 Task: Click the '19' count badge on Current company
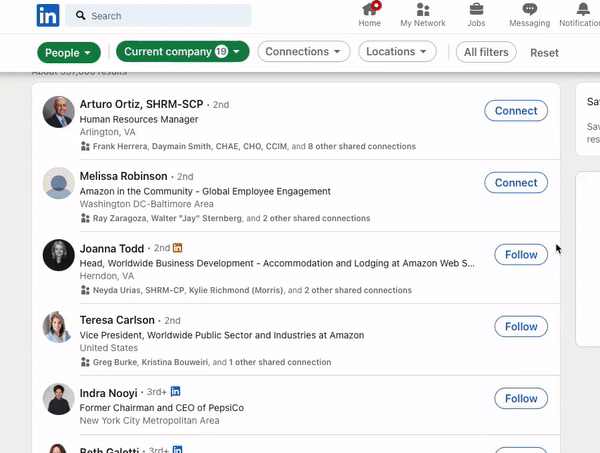pyautogui.click(x=221, y=51)
